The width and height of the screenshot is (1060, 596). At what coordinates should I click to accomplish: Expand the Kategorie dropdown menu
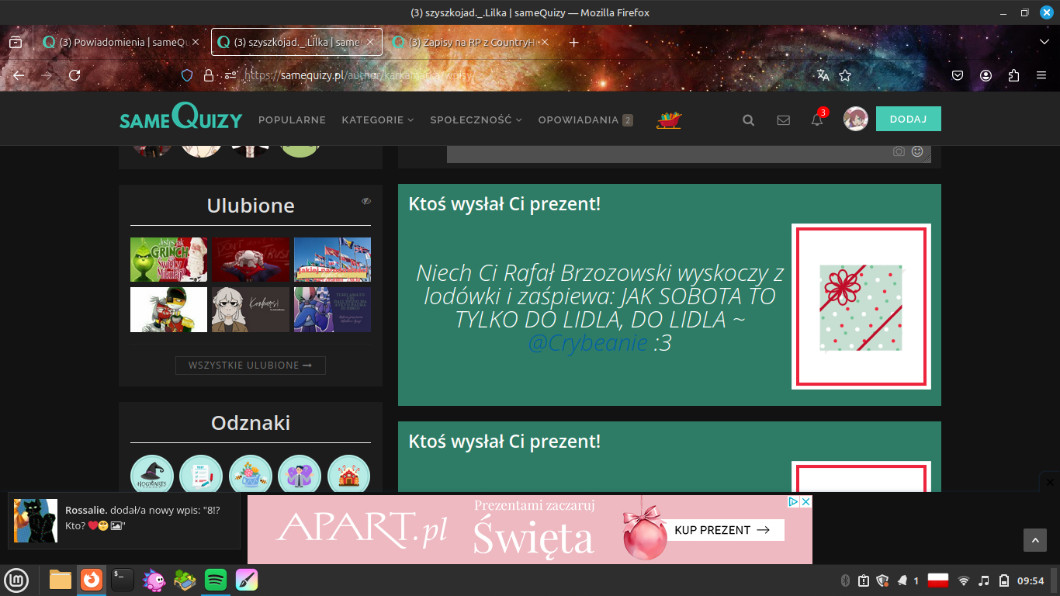tap(377, 120)
